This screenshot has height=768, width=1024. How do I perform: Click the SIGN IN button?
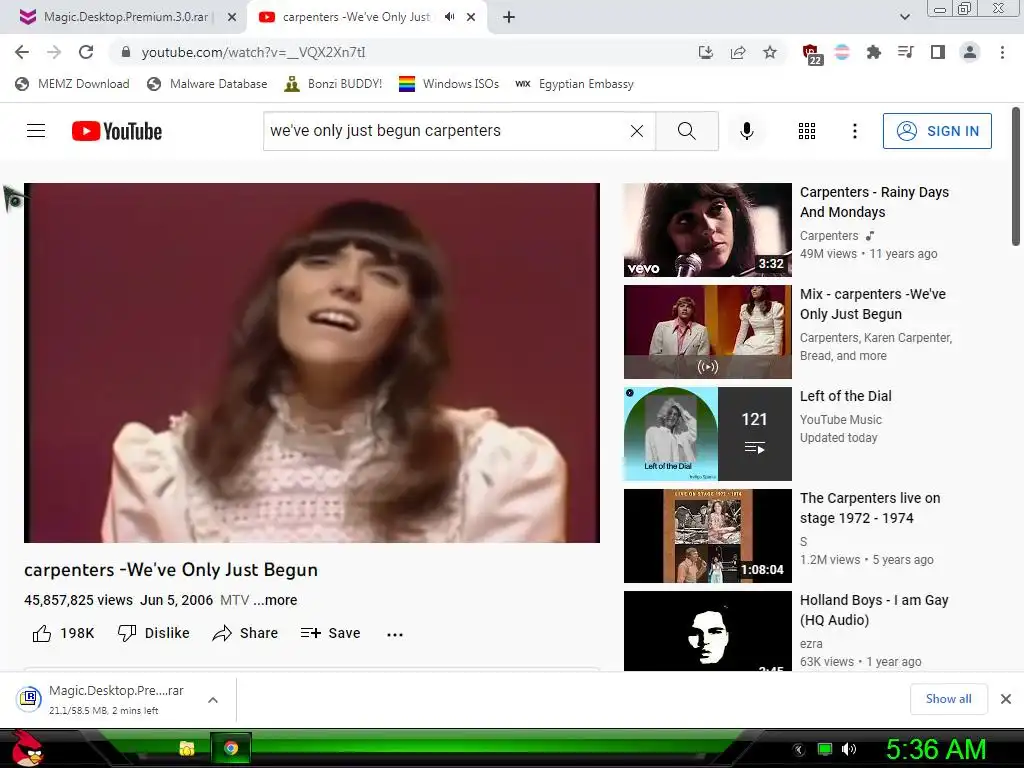coord(937,131)
